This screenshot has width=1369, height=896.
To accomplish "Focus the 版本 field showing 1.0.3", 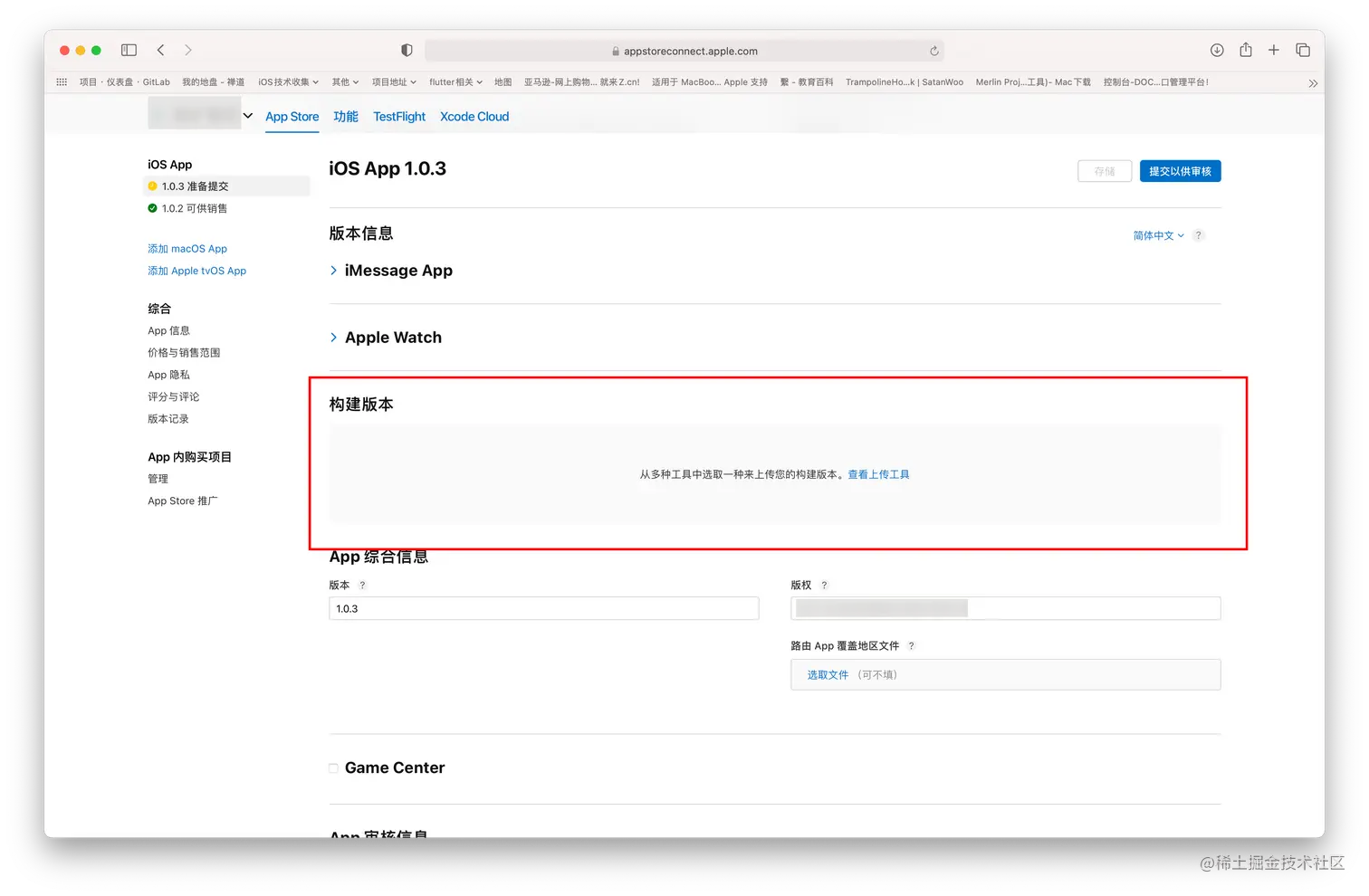I will (543, 608).
